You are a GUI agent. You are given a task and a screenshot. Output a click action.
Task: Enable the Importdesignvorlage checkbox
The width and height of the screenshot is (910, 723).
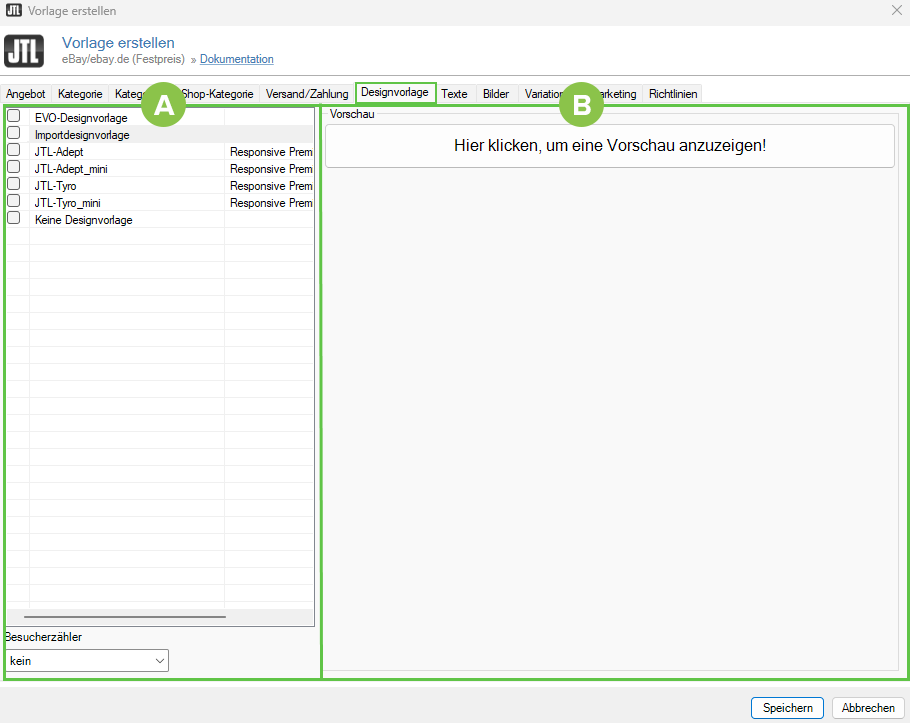(14, 134)
